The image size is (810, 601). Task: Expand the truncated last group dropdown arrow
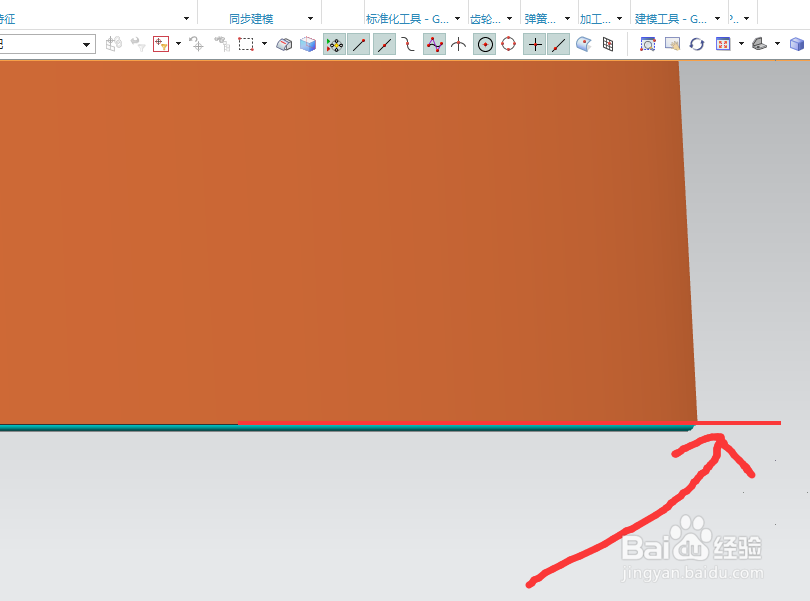tap(746, 19)
